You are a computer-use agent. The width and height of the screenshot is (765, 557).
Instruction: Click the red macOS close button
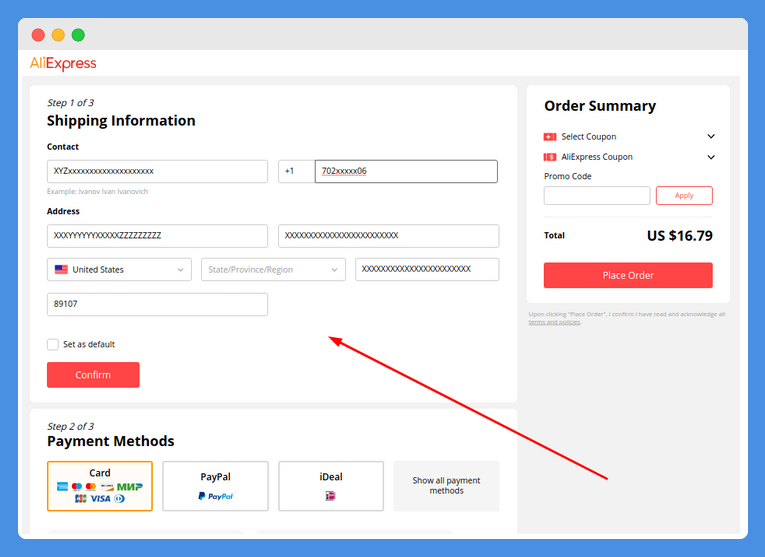(x=38, y=35)
